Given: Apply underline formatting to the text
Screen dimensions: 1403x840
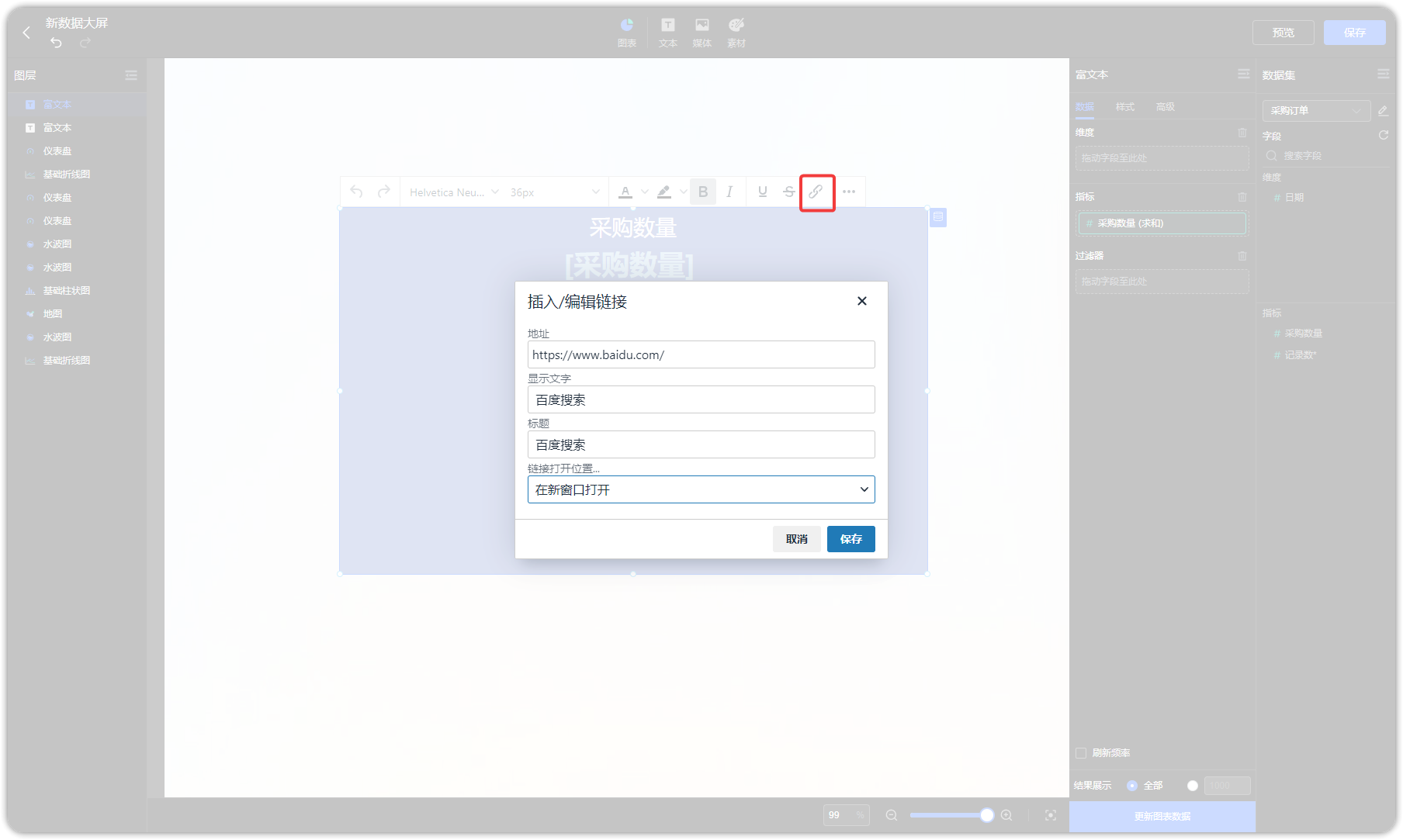Looking at the screenshot, I should (x=761, y=192).
